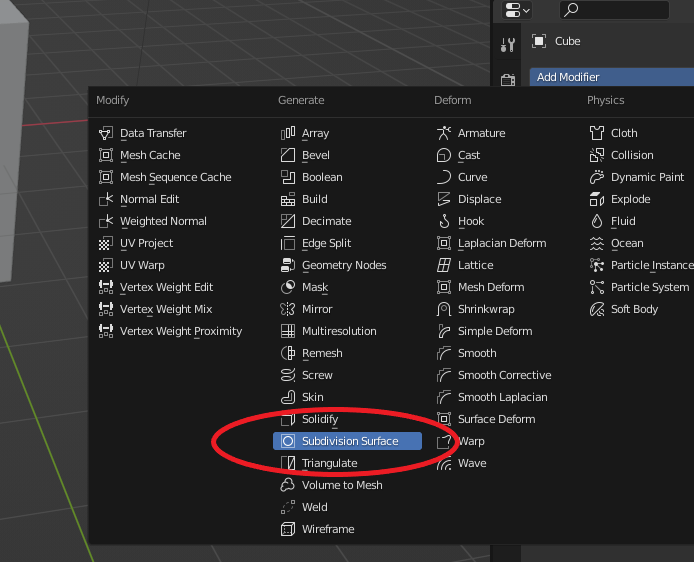
Task: Click the Mask modifier icon
Action: coord(288,287)
